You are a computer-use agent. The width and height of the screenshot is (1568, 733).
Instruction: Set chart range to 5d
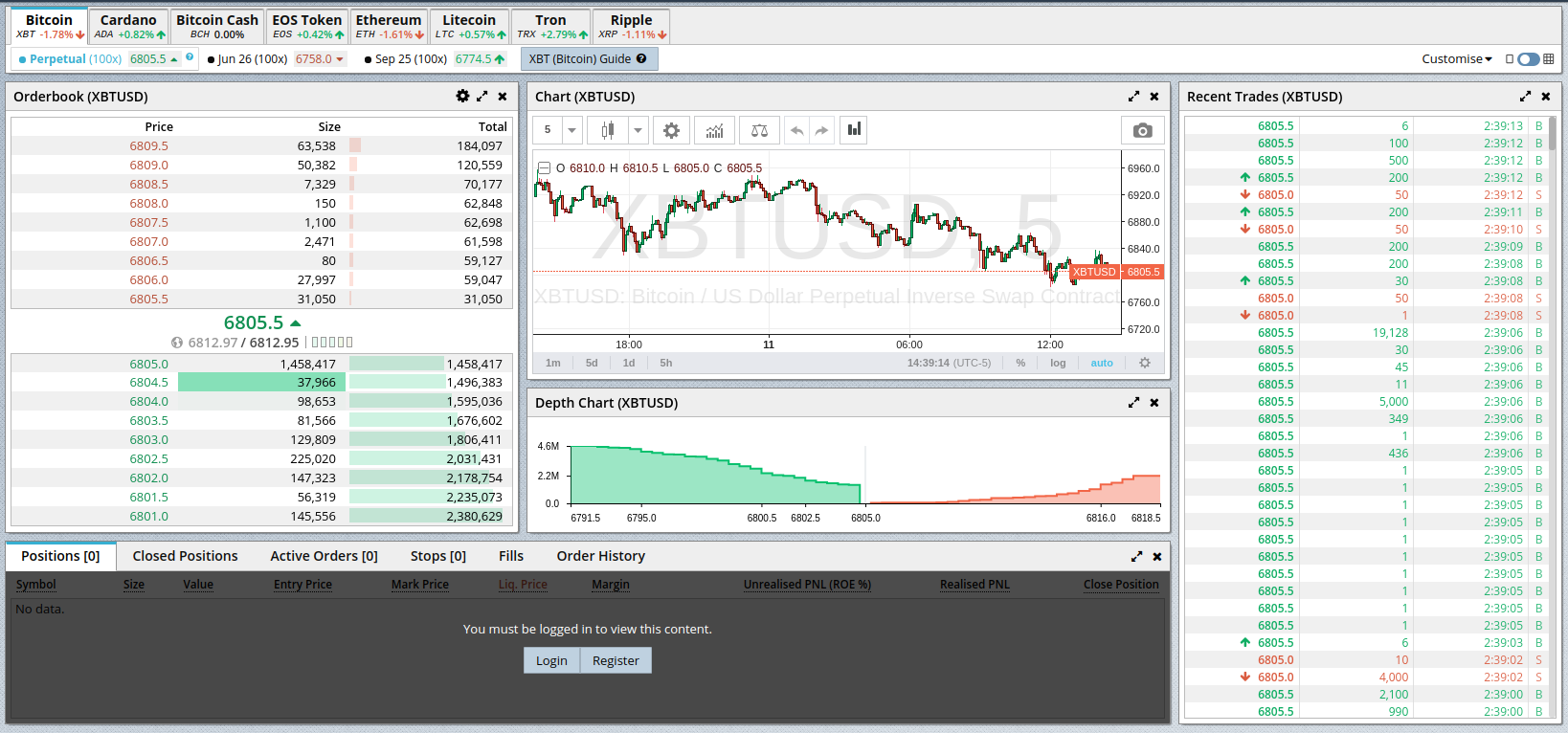(592, 363)
